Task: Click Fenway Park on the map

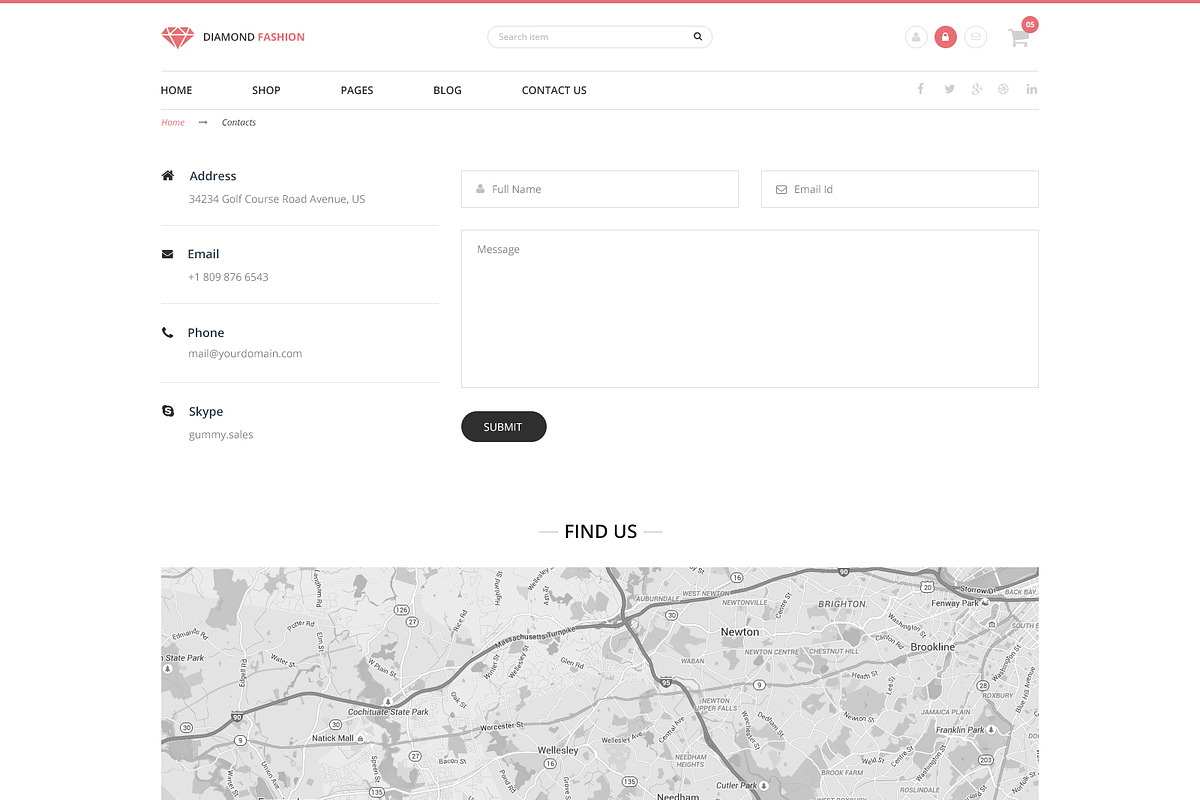Action: pyautogui.click(x=955, y=604)
